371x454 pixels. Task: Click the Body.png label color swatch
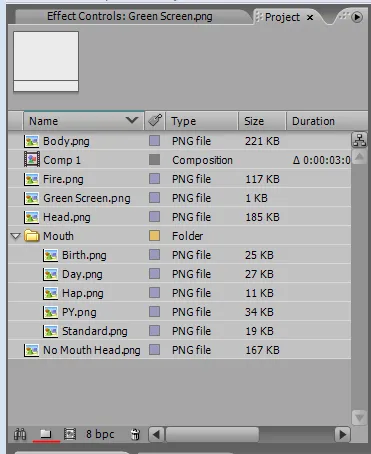pos(154,141)
